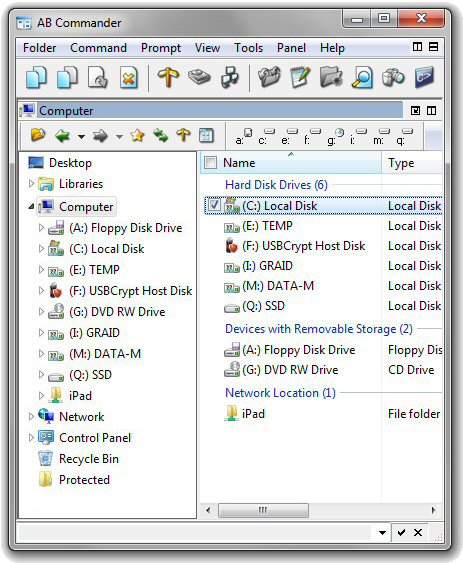Switch to drive g: button

(335, 136)
